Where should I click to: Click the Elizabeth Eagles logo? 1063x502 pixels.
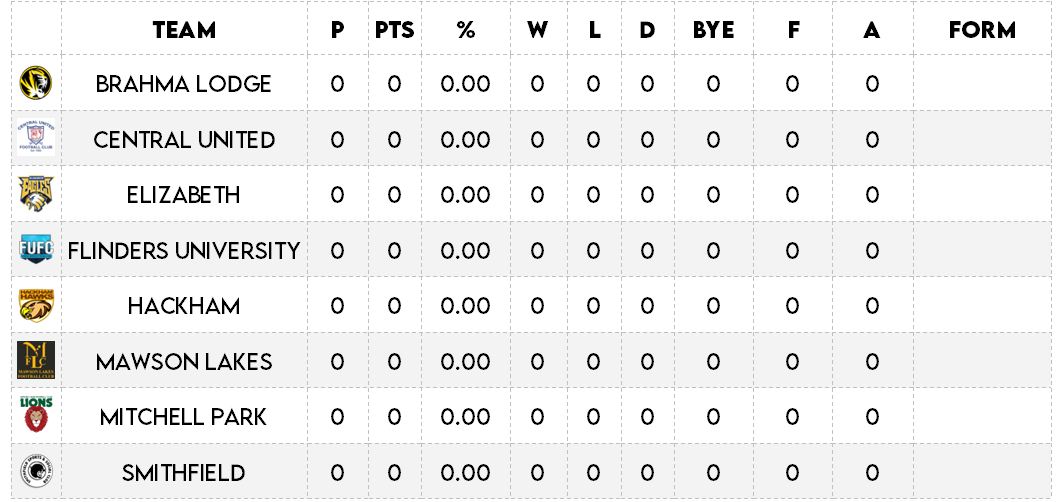tap(36, 194)
